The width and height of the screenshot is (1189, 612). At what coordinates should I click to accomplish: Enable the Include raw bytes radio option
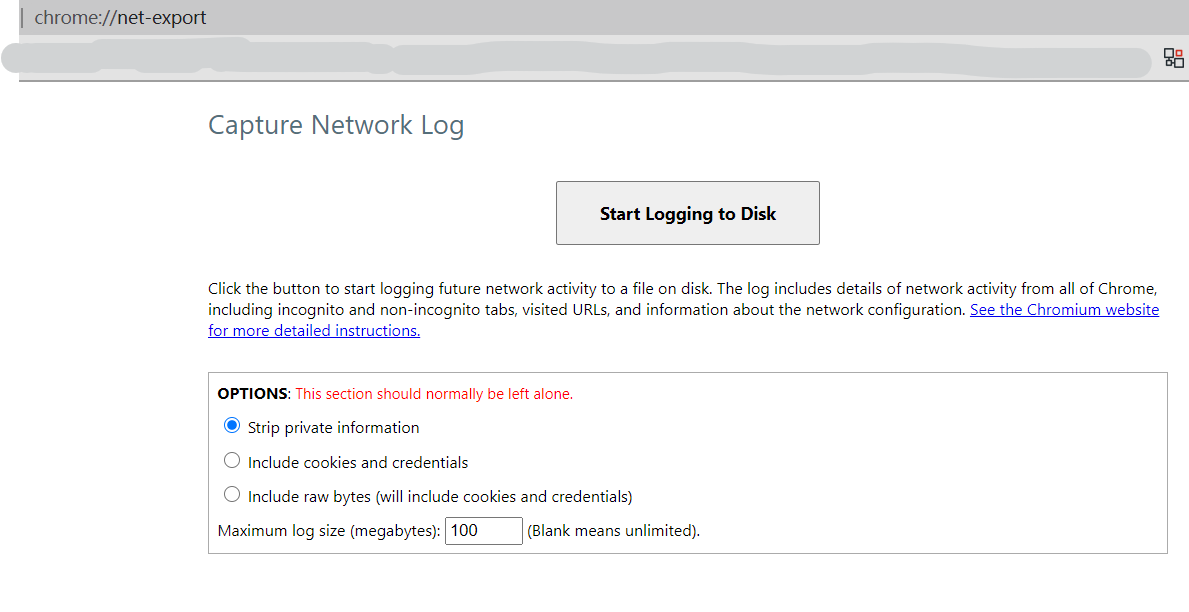[x=232, y=494]
